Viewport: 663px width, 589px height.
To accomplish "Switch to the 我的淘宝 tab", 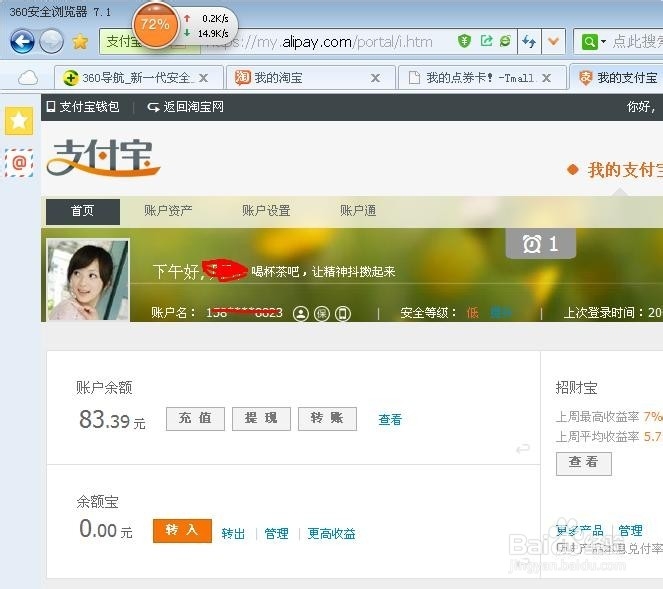I will coord(311,78).
